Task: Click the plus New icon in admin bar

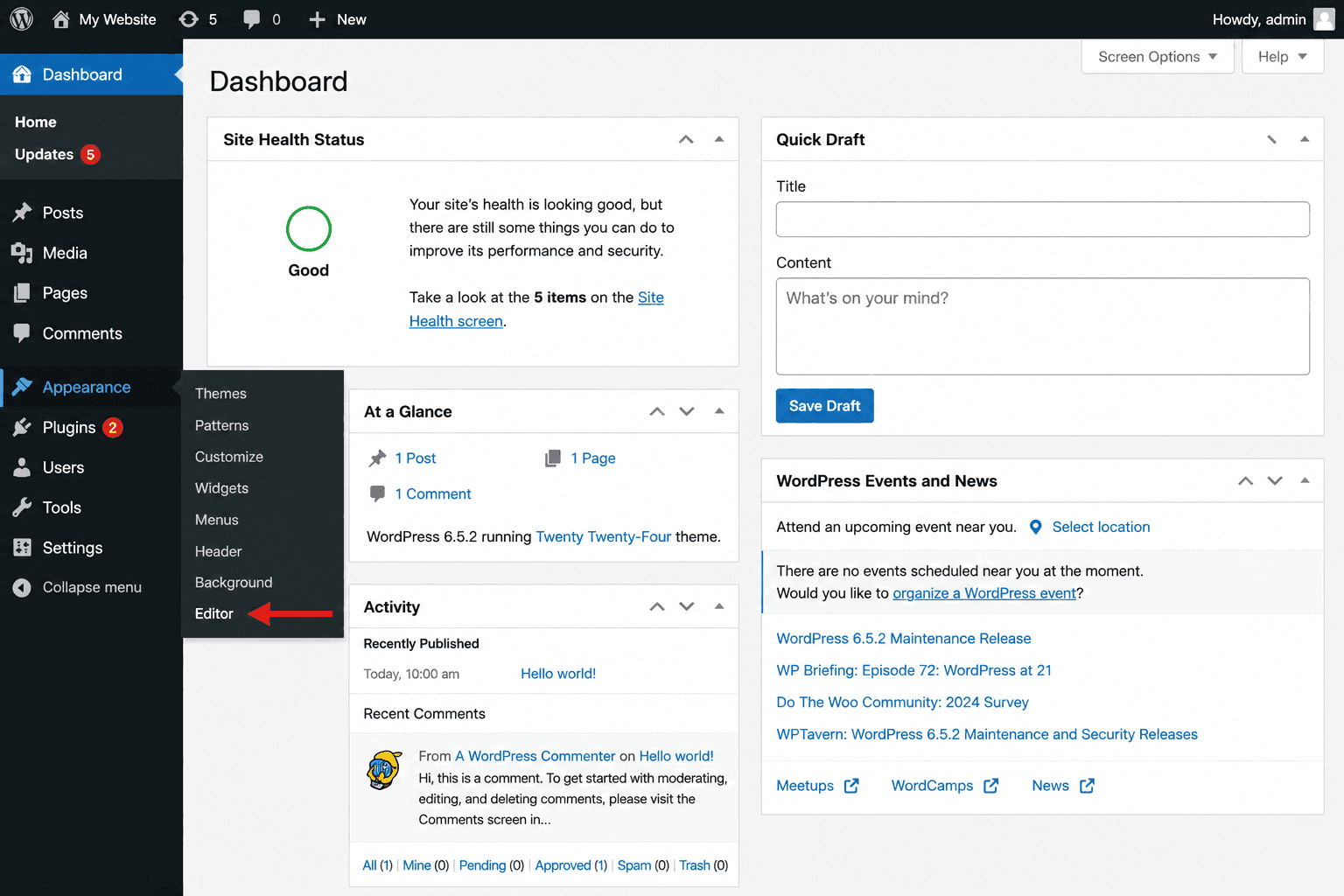Action: point(318,19)
